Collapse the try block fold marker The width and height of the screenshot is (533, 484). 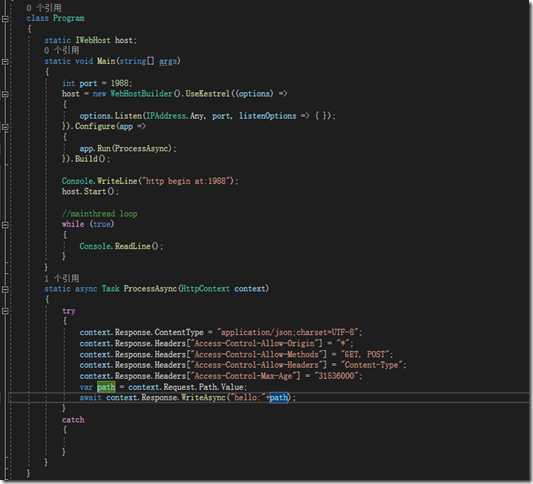(5, 311)
